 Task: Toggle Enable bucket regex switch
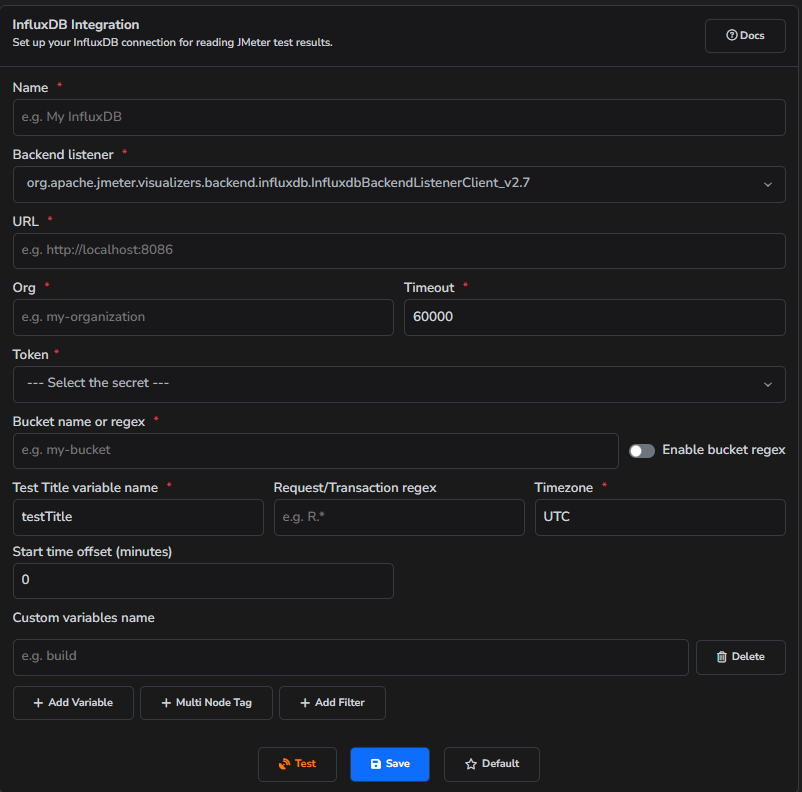coord(641,451)
